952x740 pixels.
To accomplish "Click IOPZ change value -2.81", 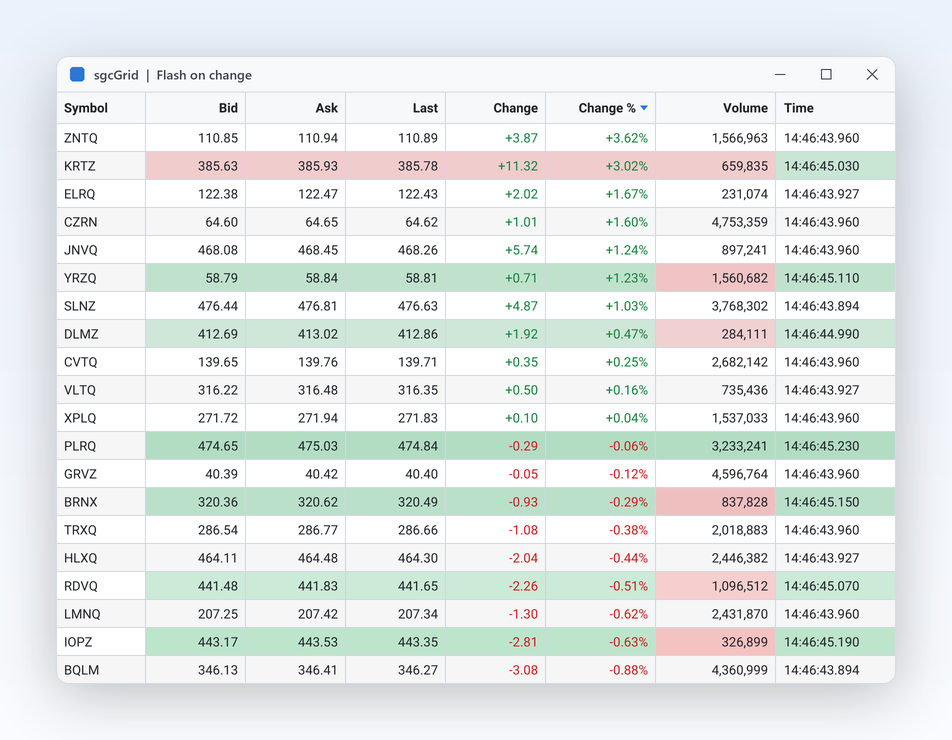I will (495, 642).
